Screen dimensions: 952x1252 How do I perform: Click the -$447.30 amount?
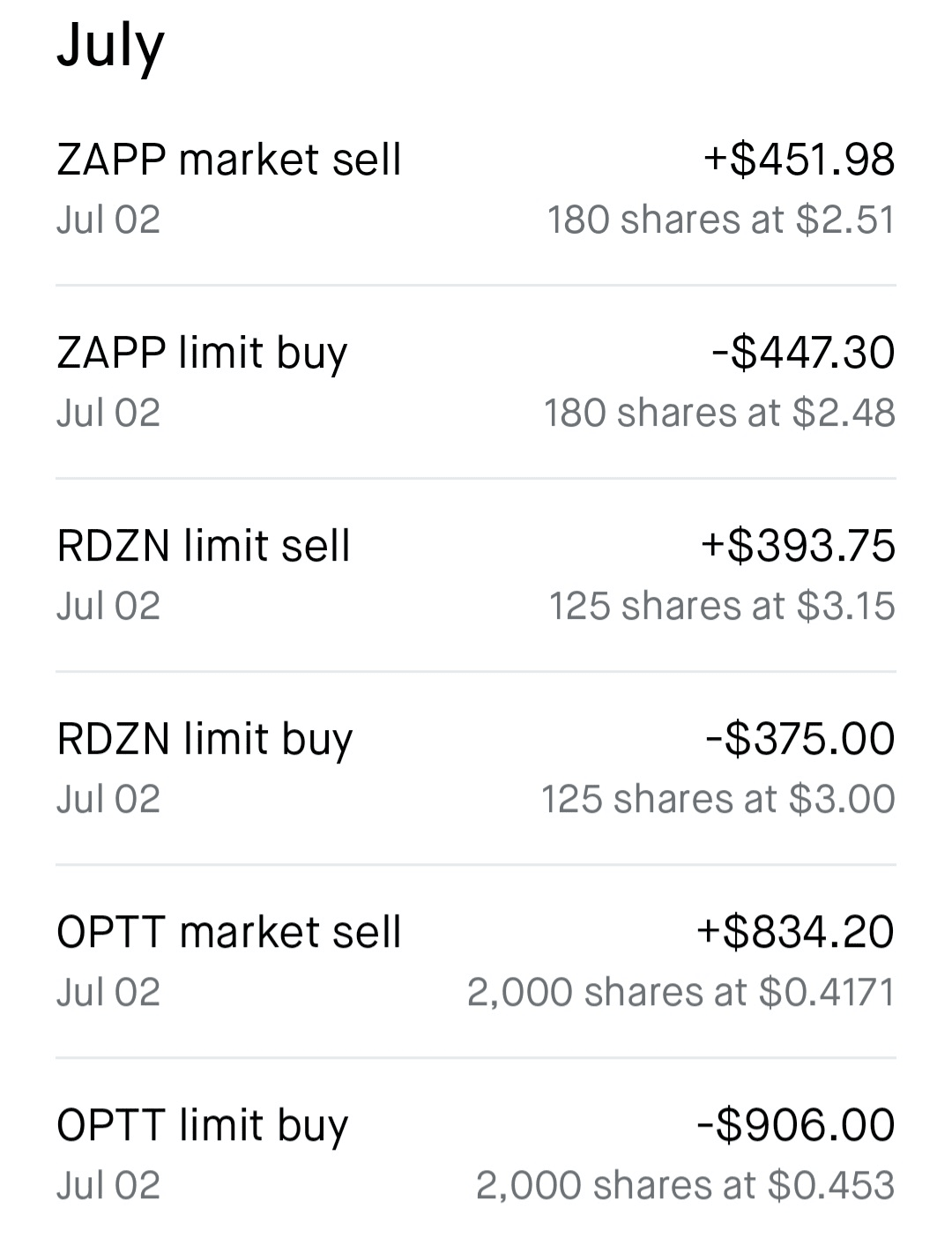pyautogui.click(x=803, y=353)
